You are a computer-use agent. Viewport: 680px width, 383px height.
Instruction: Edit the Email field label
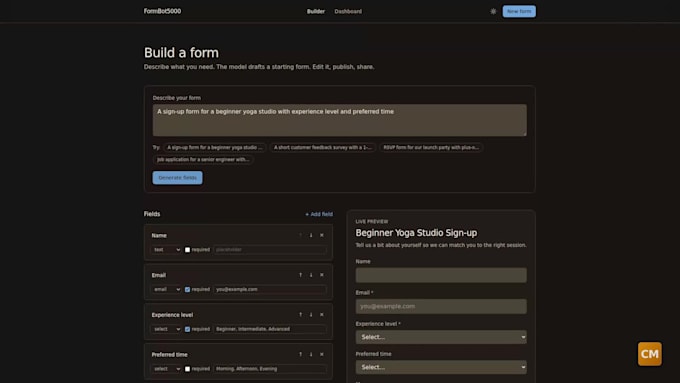(159, 275)
